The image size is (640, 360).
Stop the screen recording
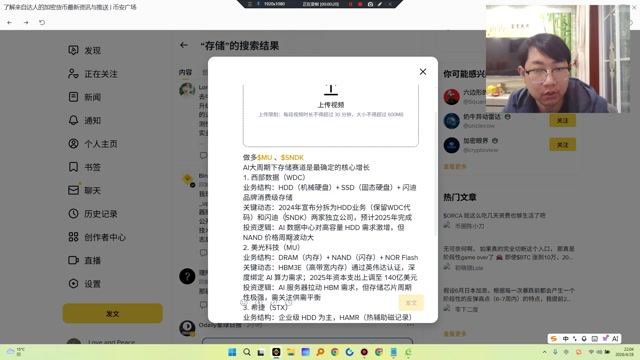pyautogui.click(x=360, y=4)
